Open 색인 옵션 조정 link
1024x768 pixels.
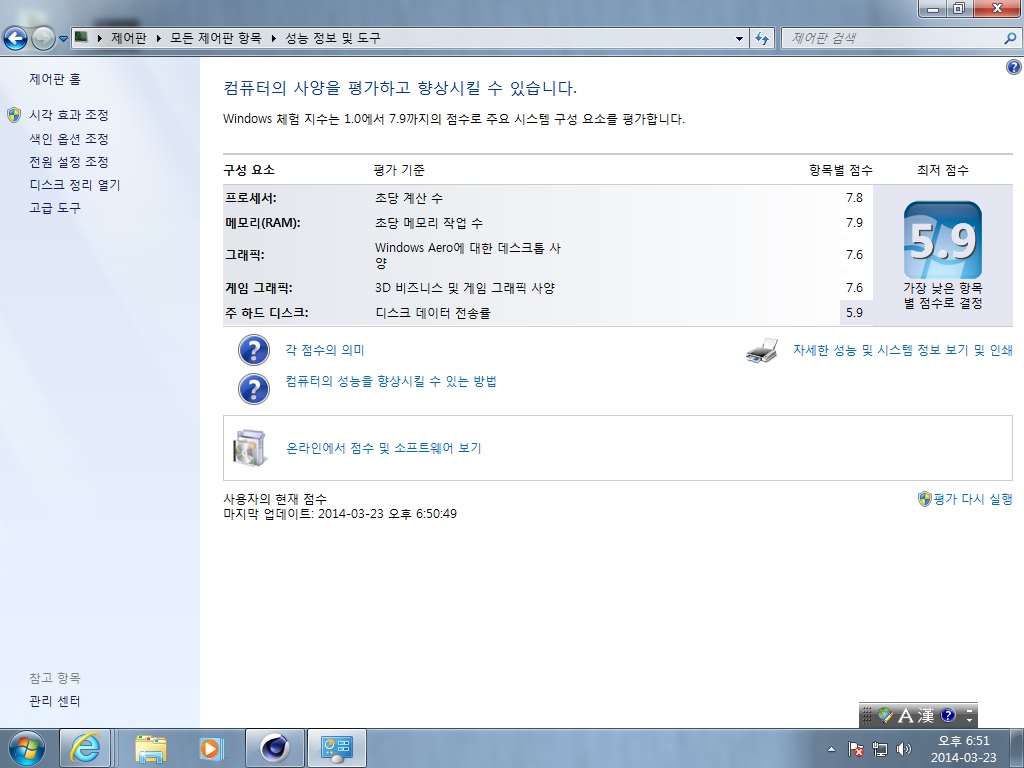(x=69, y=139)
